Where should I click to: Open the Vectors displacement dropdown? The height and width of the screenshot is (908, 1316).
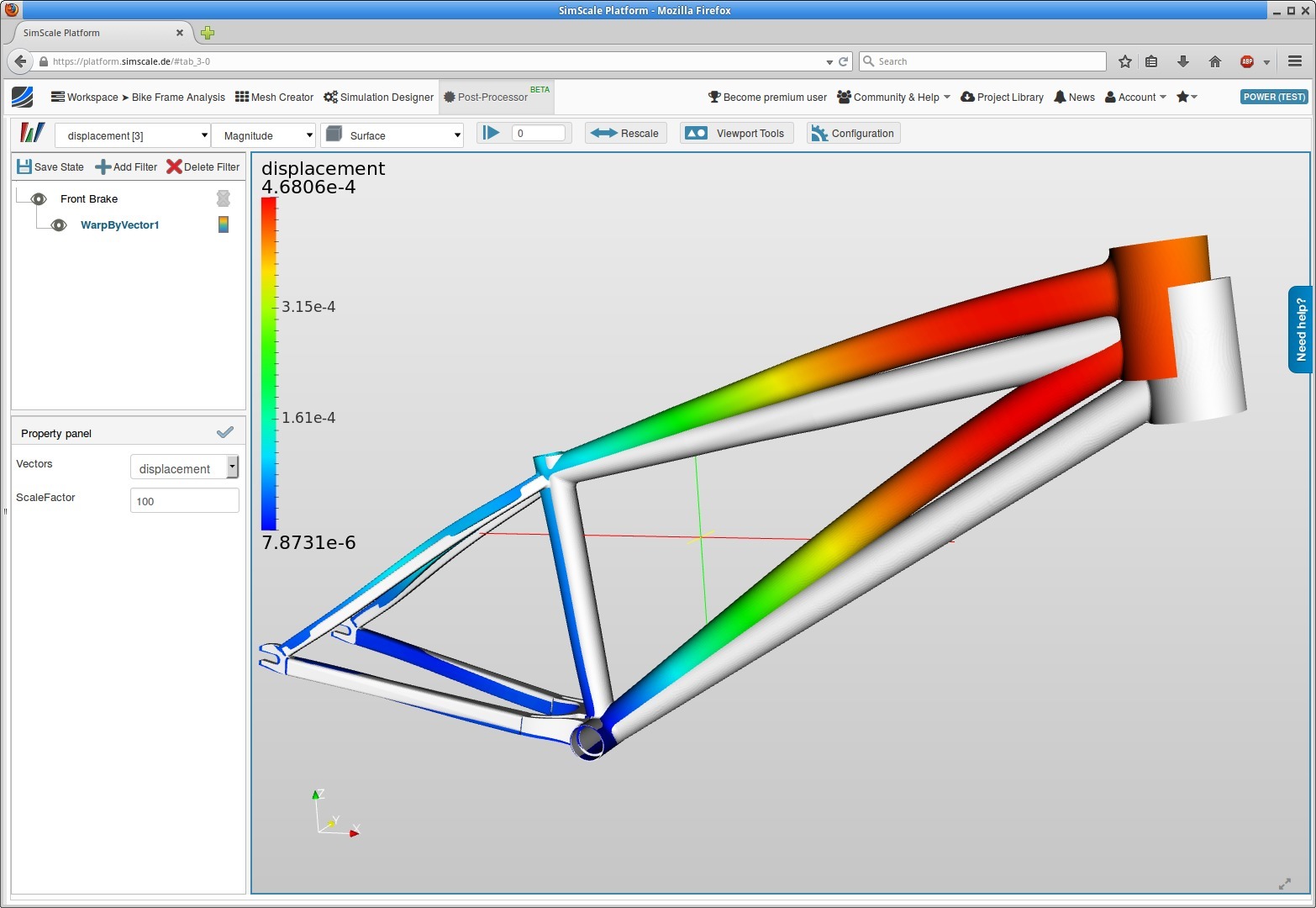[185, 467]
